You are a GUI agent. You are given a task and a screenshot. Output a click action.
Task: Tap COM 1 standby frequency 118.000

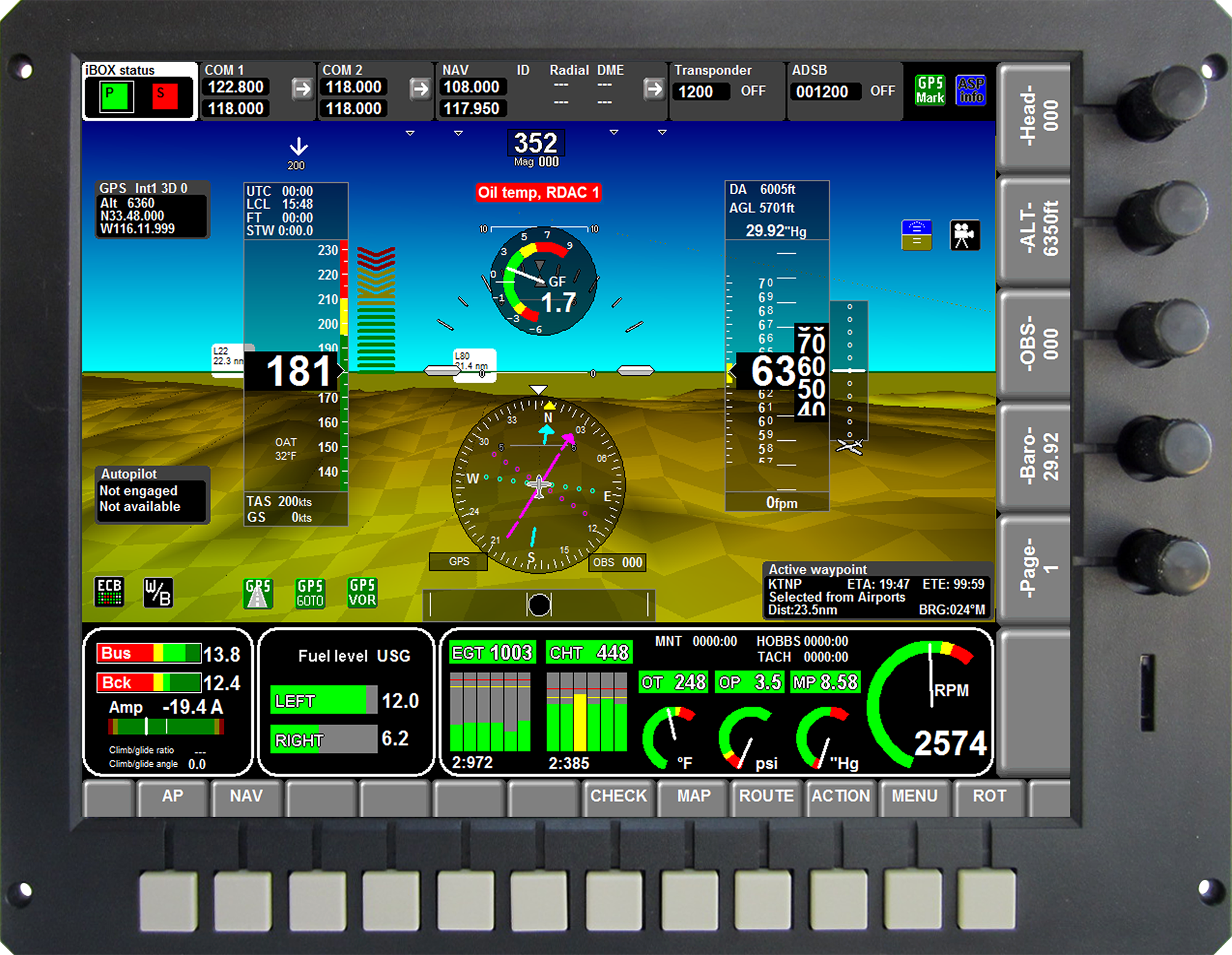coord(235,108)
